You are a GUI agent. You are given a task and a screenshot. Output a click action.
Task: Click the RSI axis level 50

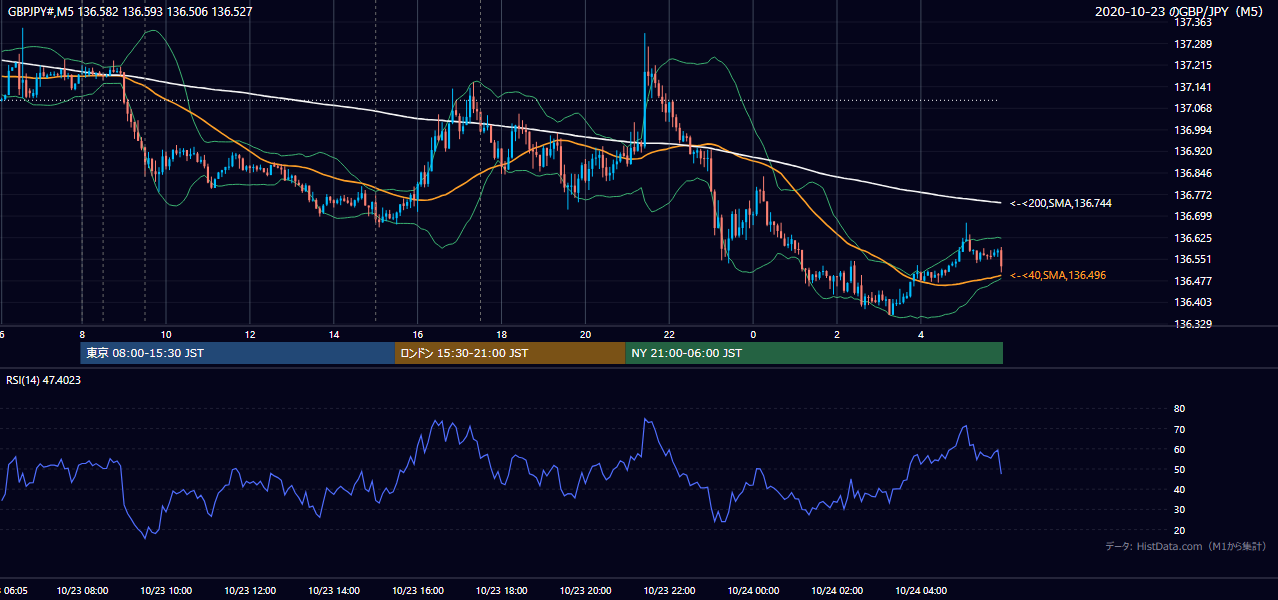click(1180, 469)
